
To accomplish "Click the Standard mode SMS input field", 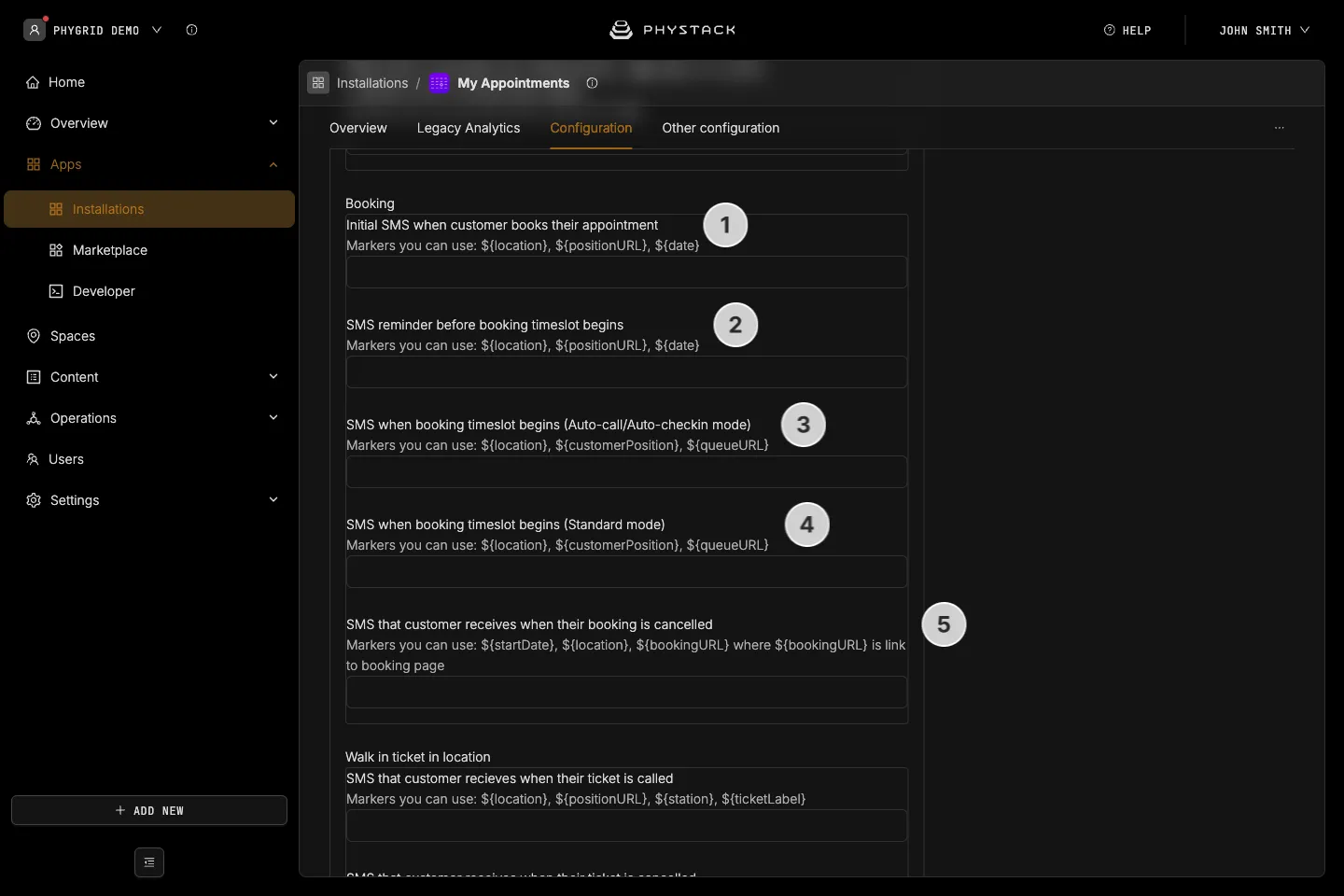I will click(626, 572).
